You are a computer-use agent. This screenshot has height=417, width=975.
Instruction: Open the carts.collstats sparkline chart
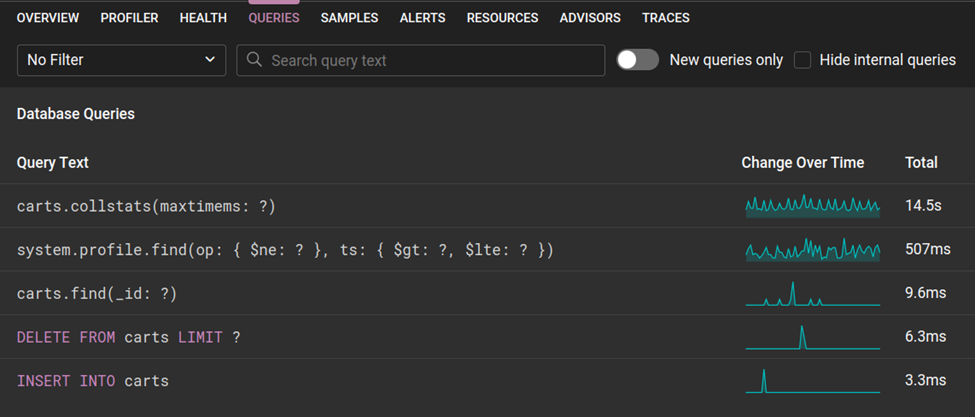click(812, 206)
